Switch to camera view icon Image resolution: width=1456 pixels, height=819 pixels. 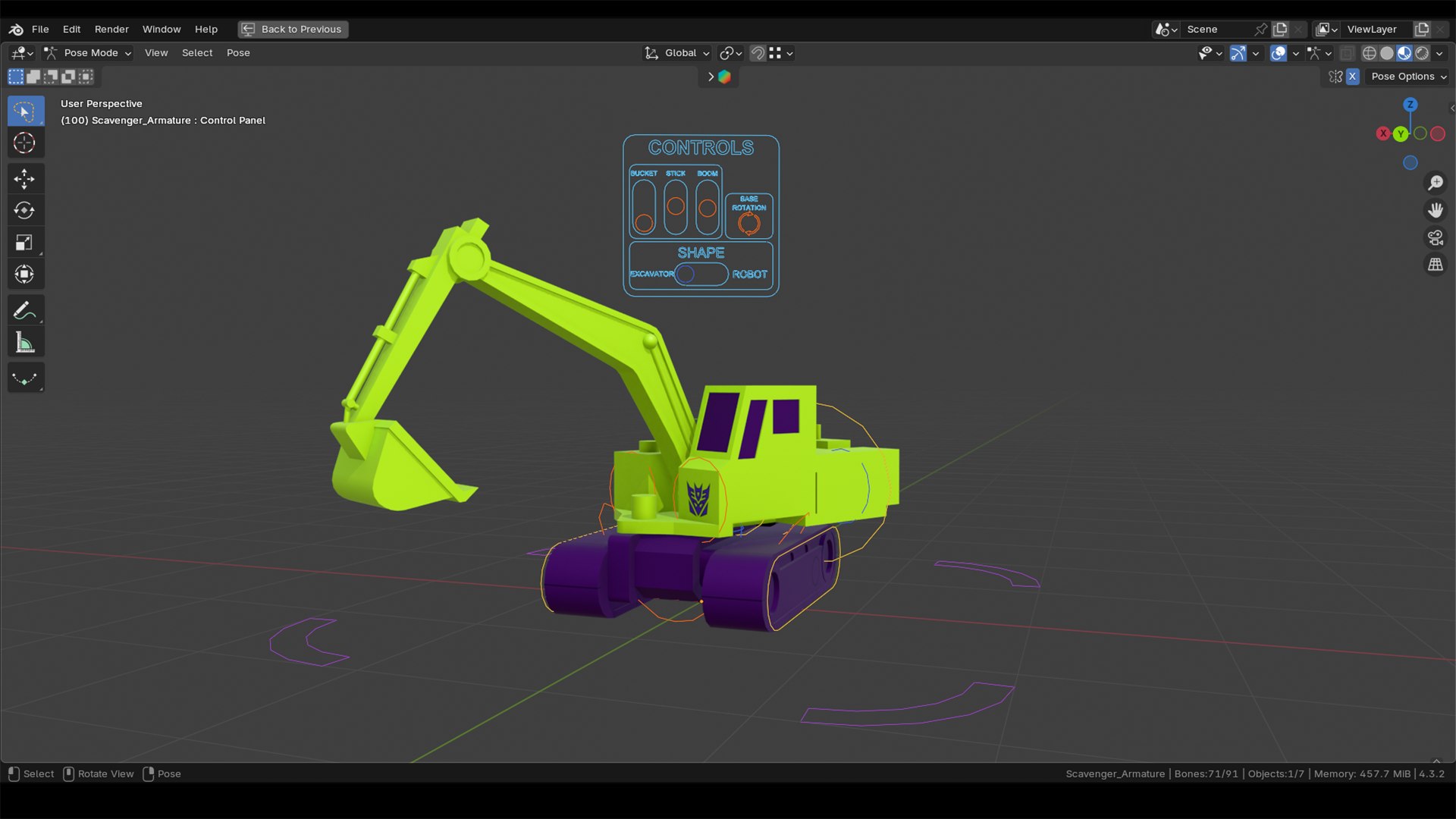(1436, 237)
